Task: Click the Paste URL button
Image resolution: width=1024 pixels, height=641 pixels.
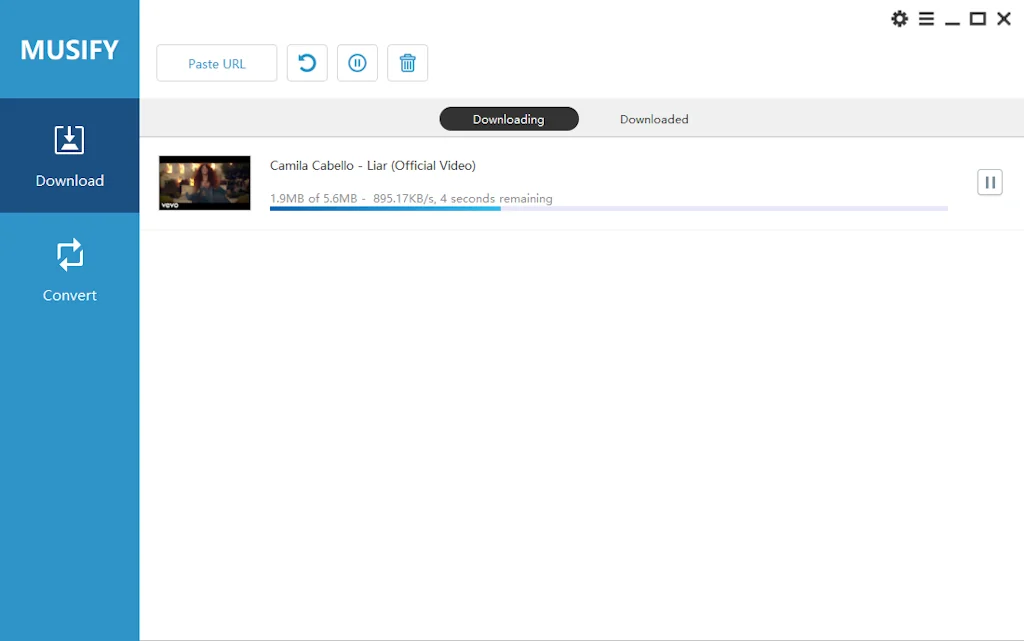Action: click(216, 63)
